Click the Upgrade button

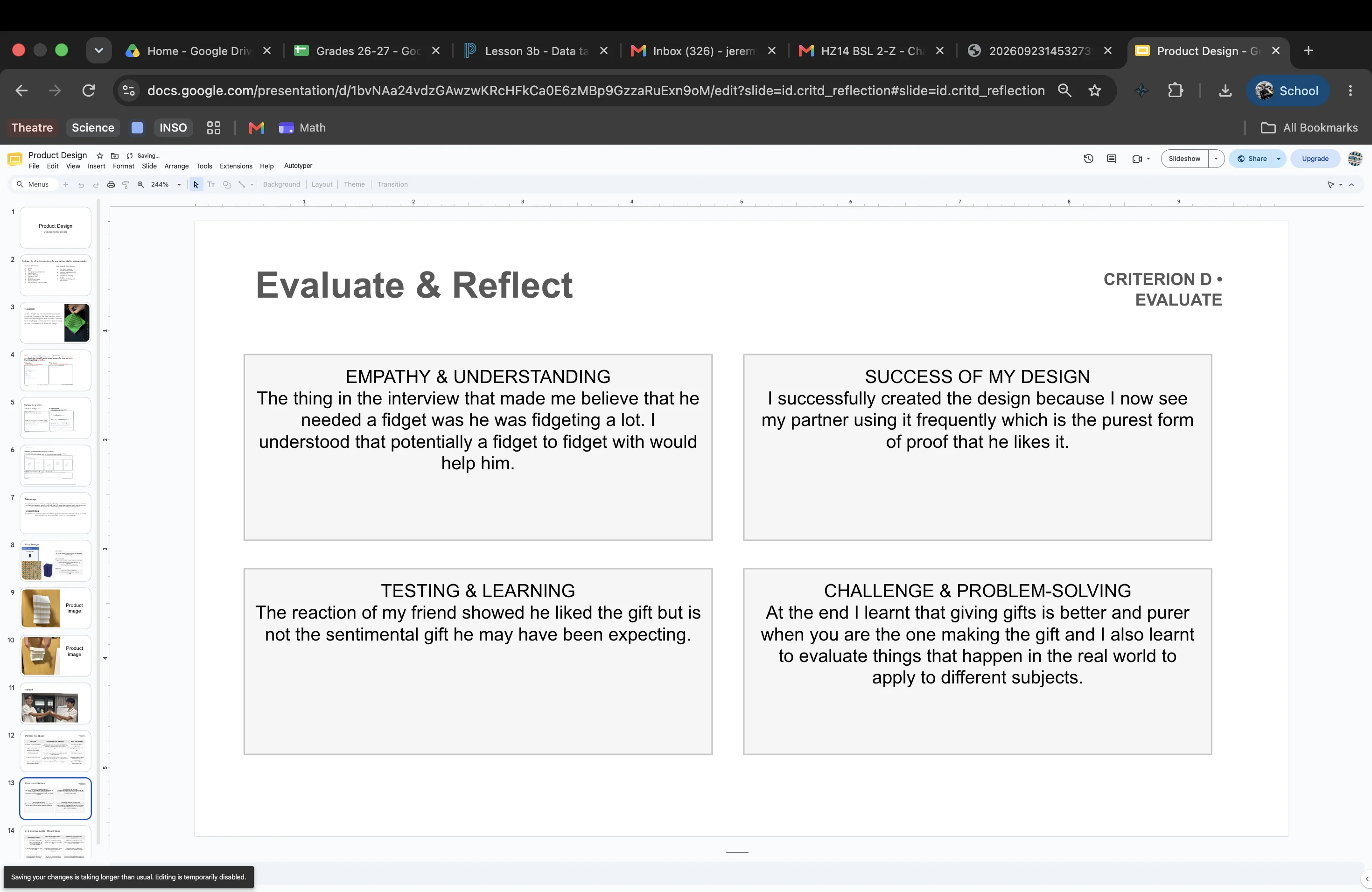click(1315, 159)
